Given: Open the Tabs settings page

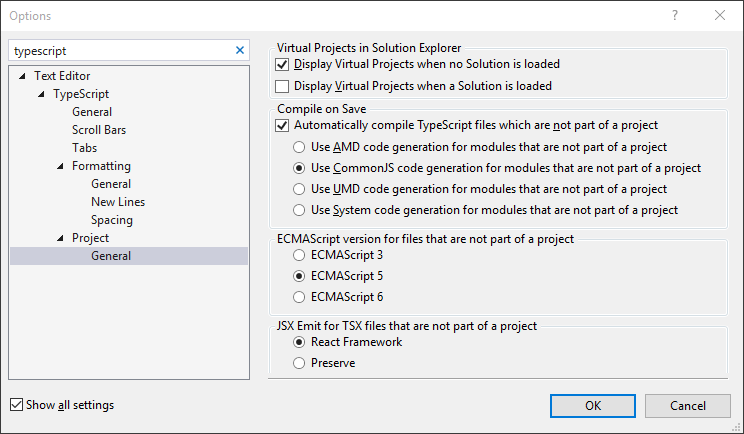Looking at the screenshot, I should [x=84, y=148].
